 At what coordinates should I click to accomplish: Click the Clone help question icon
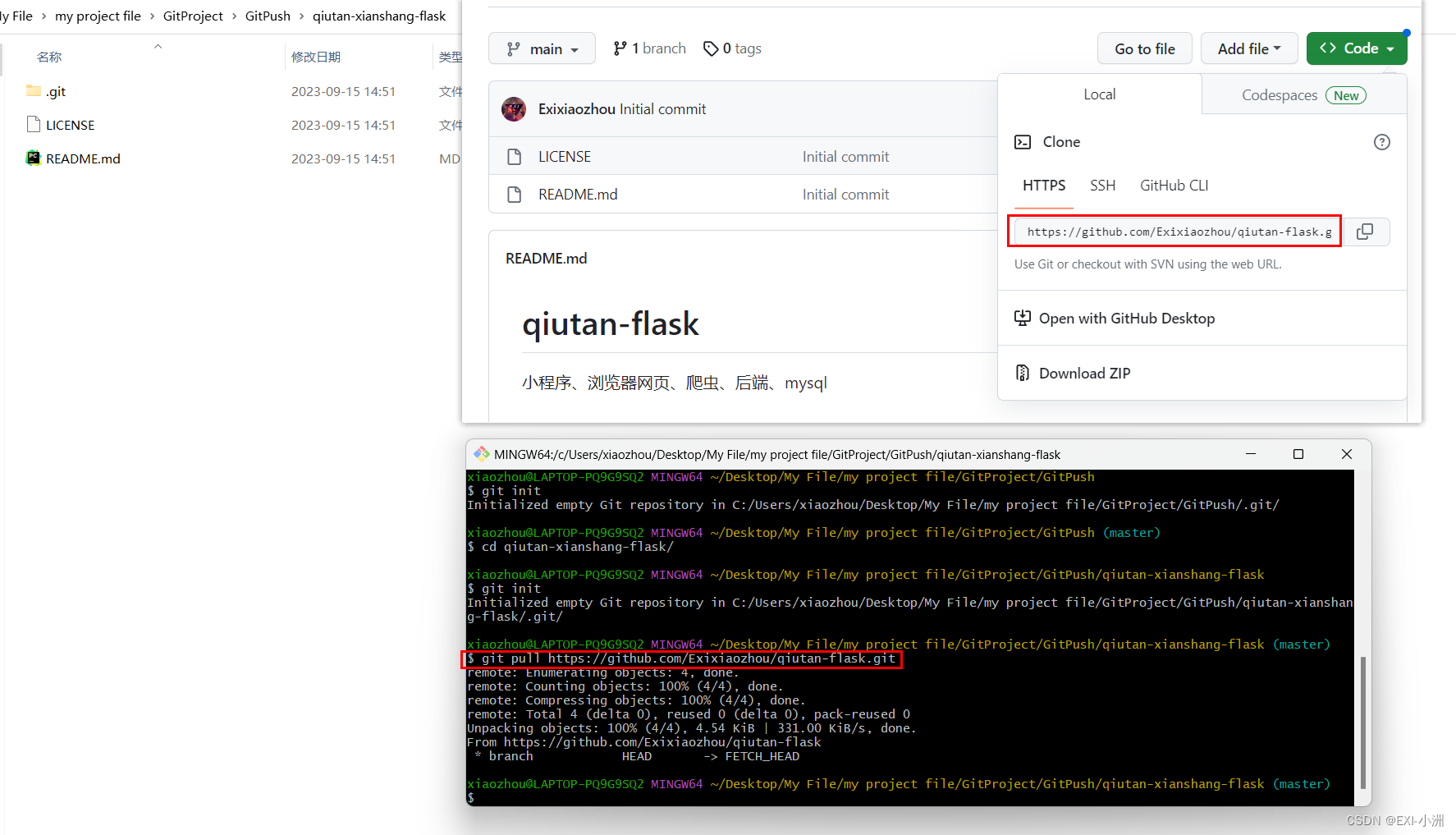[1382, 142]
